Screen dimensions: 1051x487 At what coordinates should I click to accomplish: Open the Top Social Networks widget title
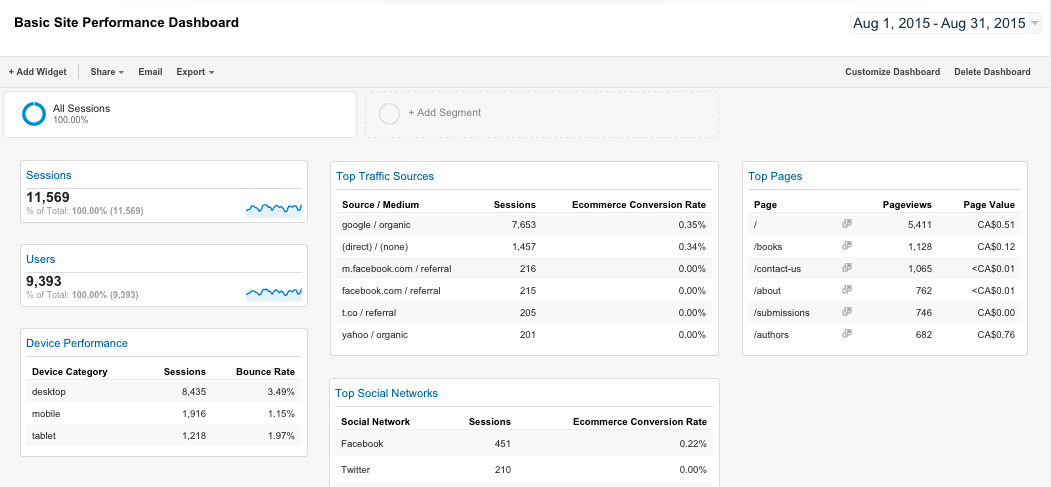[386, 393]
